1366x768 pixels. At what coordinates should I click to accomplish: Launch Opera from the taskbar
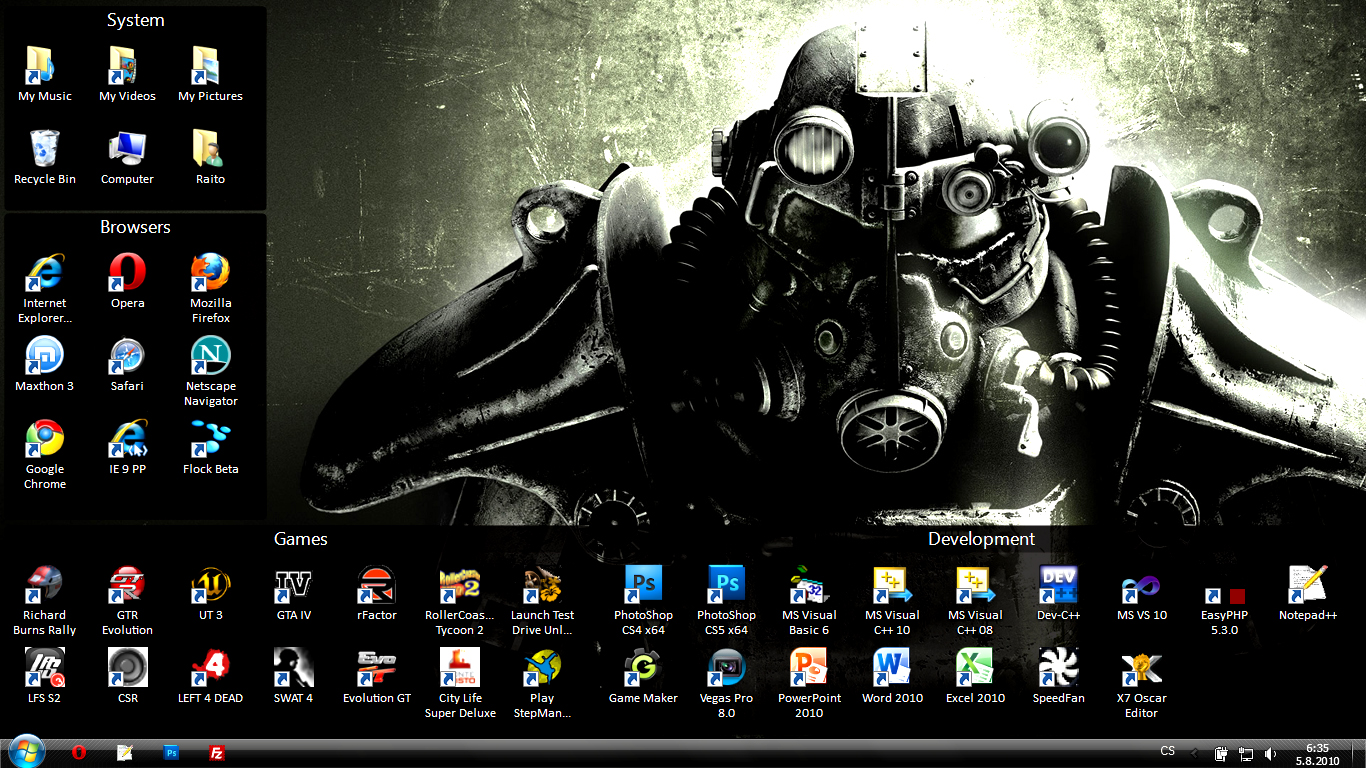coord(78,753)
